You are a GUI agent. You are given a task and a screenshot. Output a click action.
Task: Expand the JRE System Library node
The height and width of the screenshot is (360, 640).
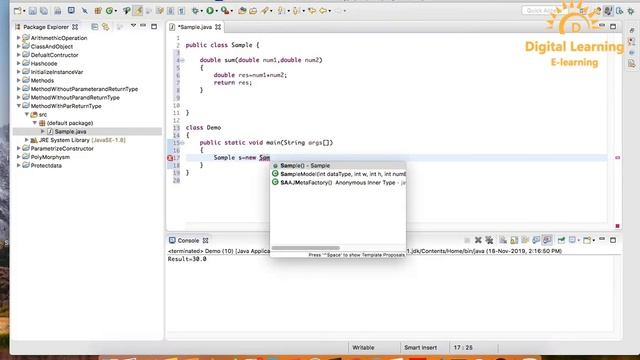27,140
